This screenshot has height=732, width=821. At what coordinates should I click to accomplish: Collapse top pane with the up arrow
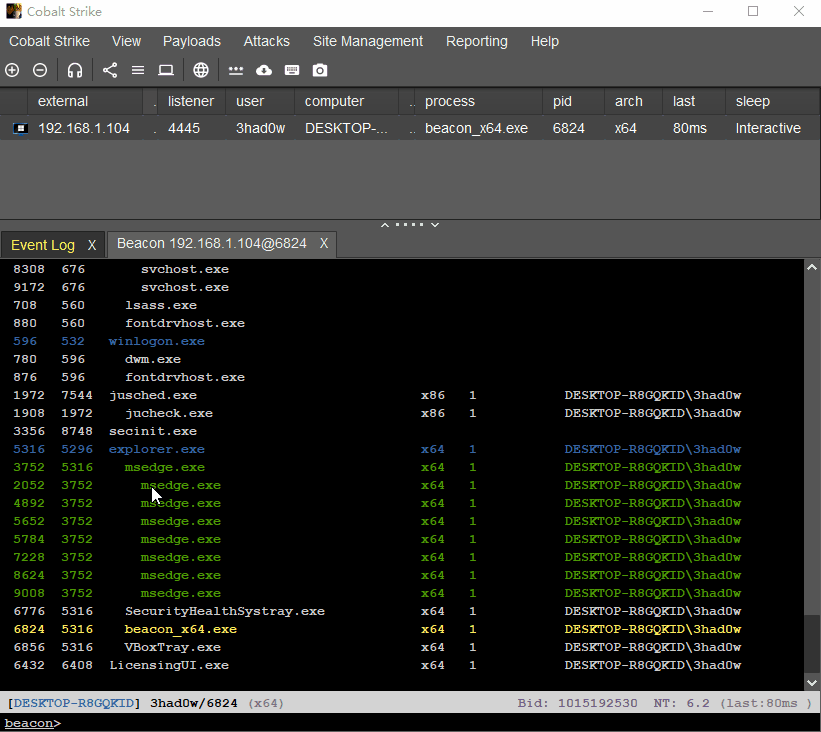(x=385, y=225)
